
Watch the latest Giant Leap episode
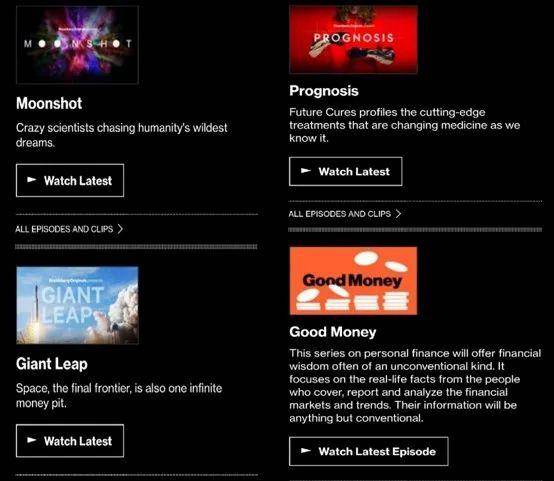tap(70, 441)
